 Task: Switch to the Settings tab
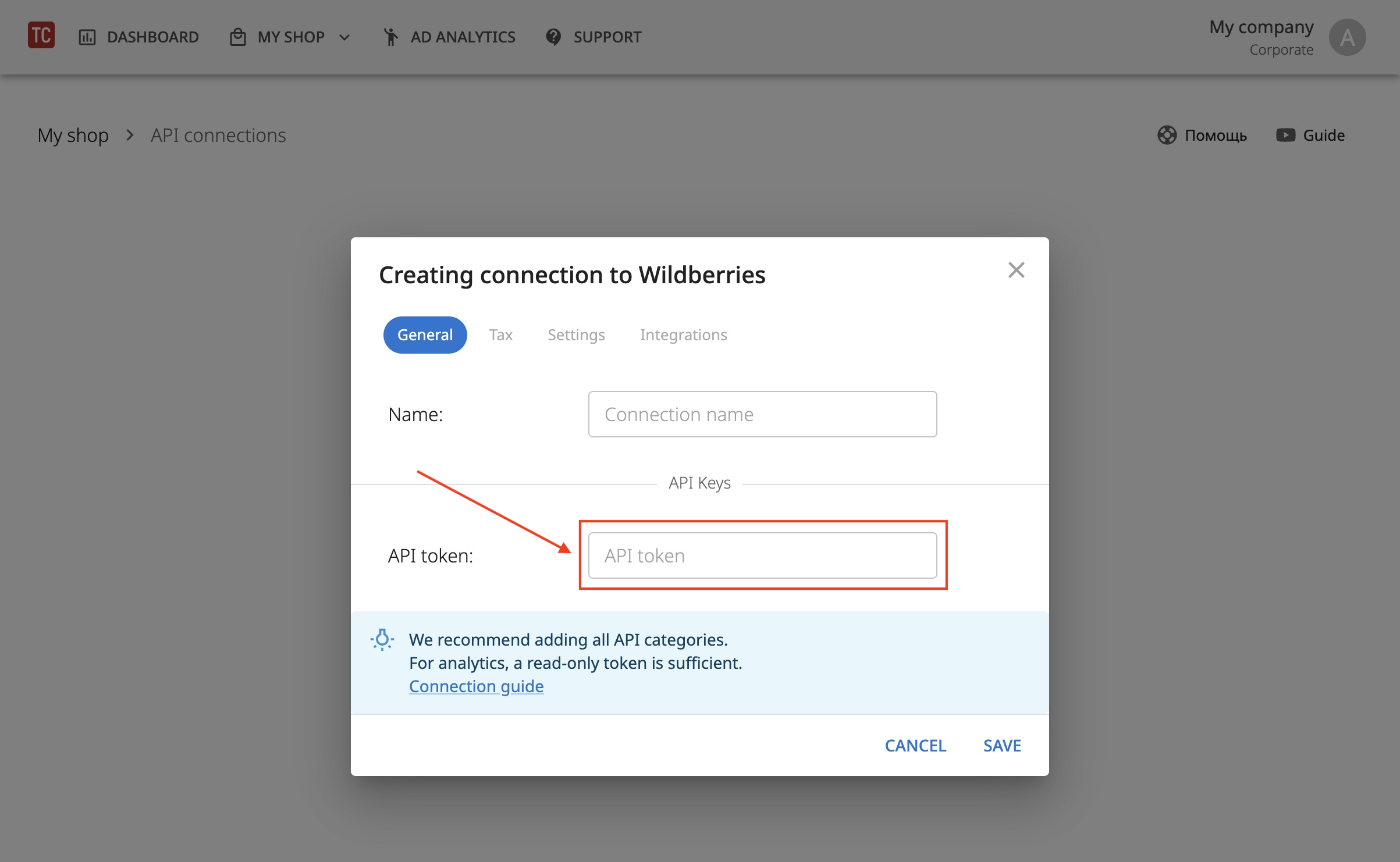(x=576, y=335)
